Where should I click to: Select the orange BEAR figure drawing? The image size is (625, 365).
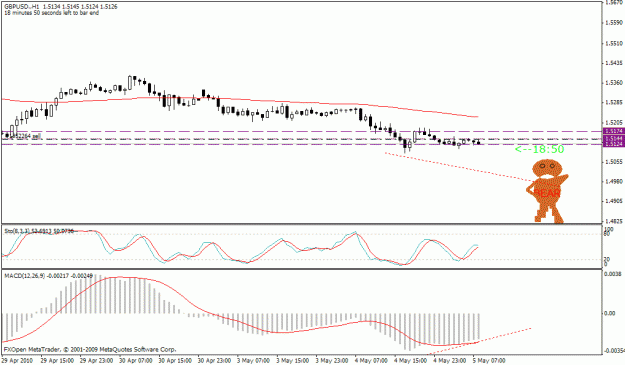click(548, 191)
